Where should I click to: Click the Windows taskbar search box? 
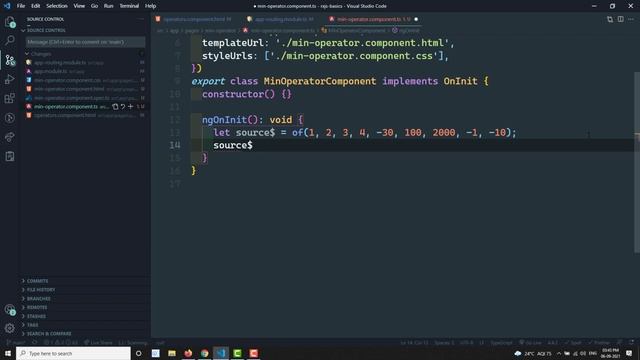pyautogui.click(x=73, y=353)
